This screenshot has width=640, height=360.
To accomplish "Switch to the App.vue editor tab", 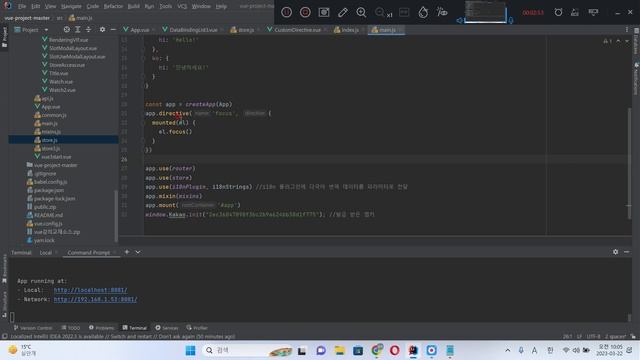I will 139,30.
